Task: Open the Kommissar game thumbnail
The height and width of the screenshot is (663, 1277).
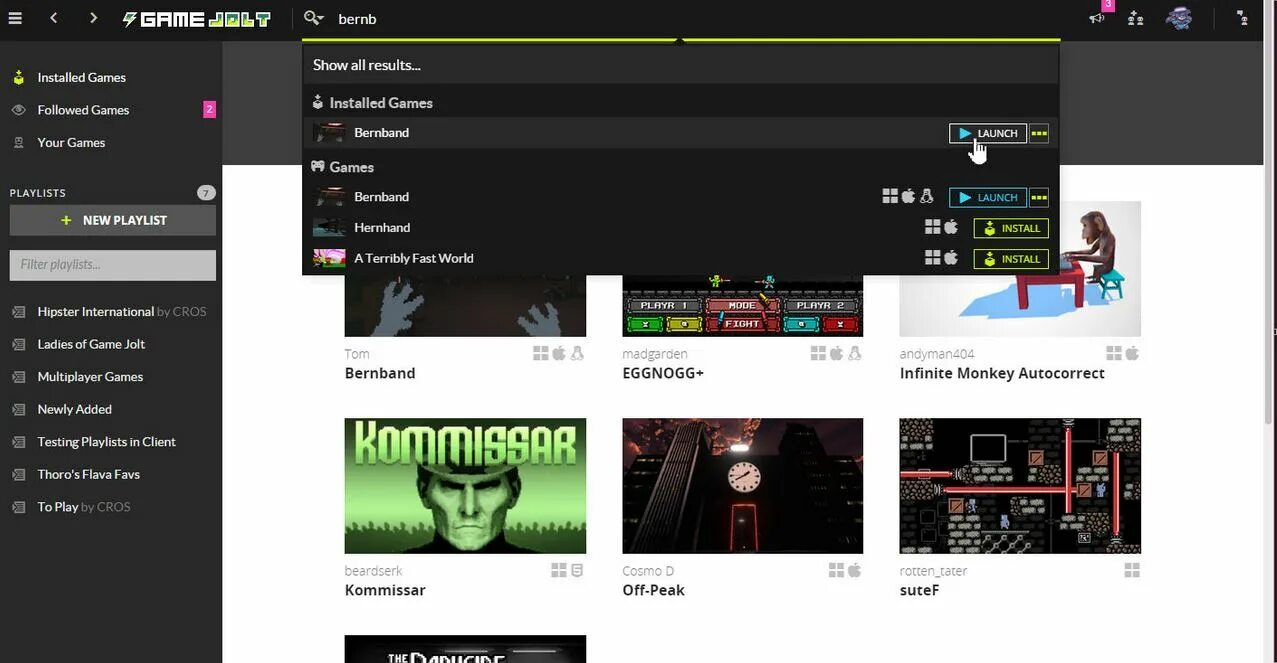Action: pyautogui.click(x=465, y=486)
